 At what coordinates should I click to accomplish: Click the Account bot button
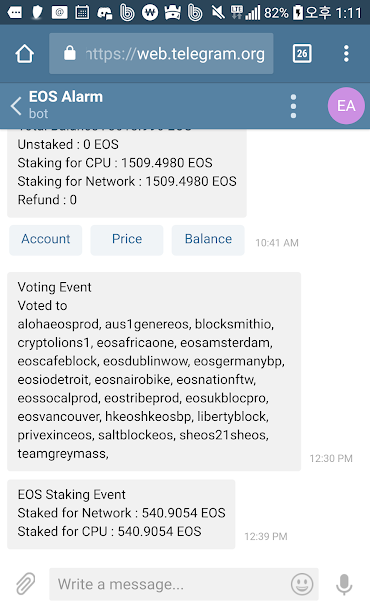point(46,240)
